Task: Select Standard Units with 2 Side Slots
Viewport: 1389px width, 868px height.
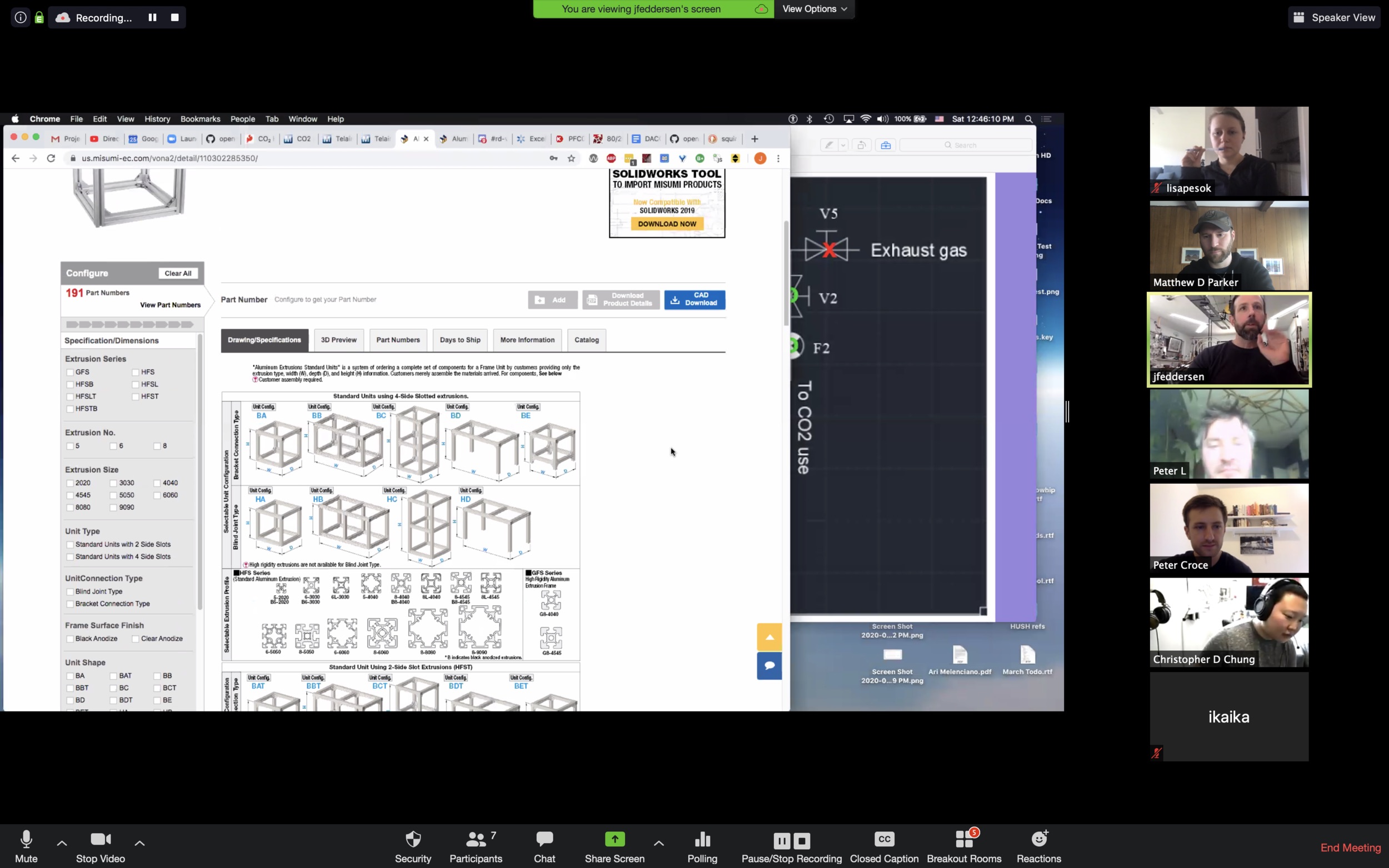Action: point(70,544)
